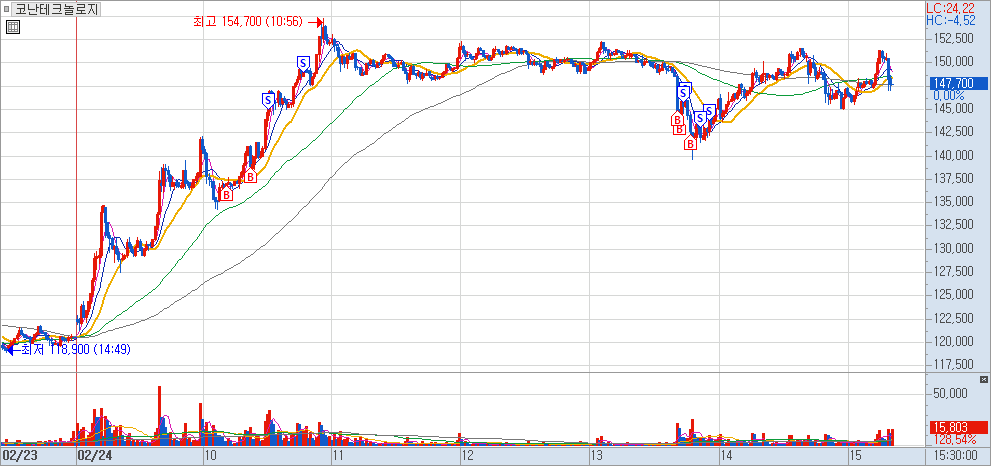991x466 pixels.
Task: Click the last S sell marker before 14 o'clock
Action: (x=710, y=111)
